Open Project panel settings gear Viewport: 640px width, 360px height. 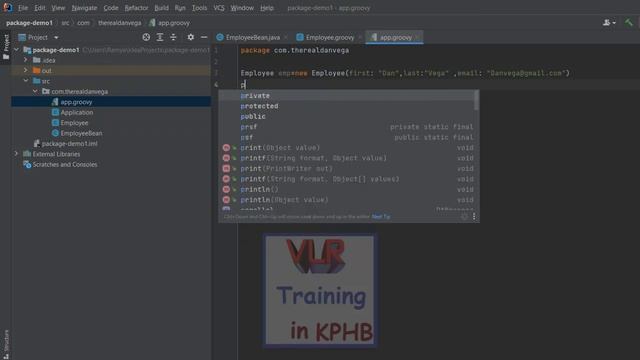(x=191, y=37)
